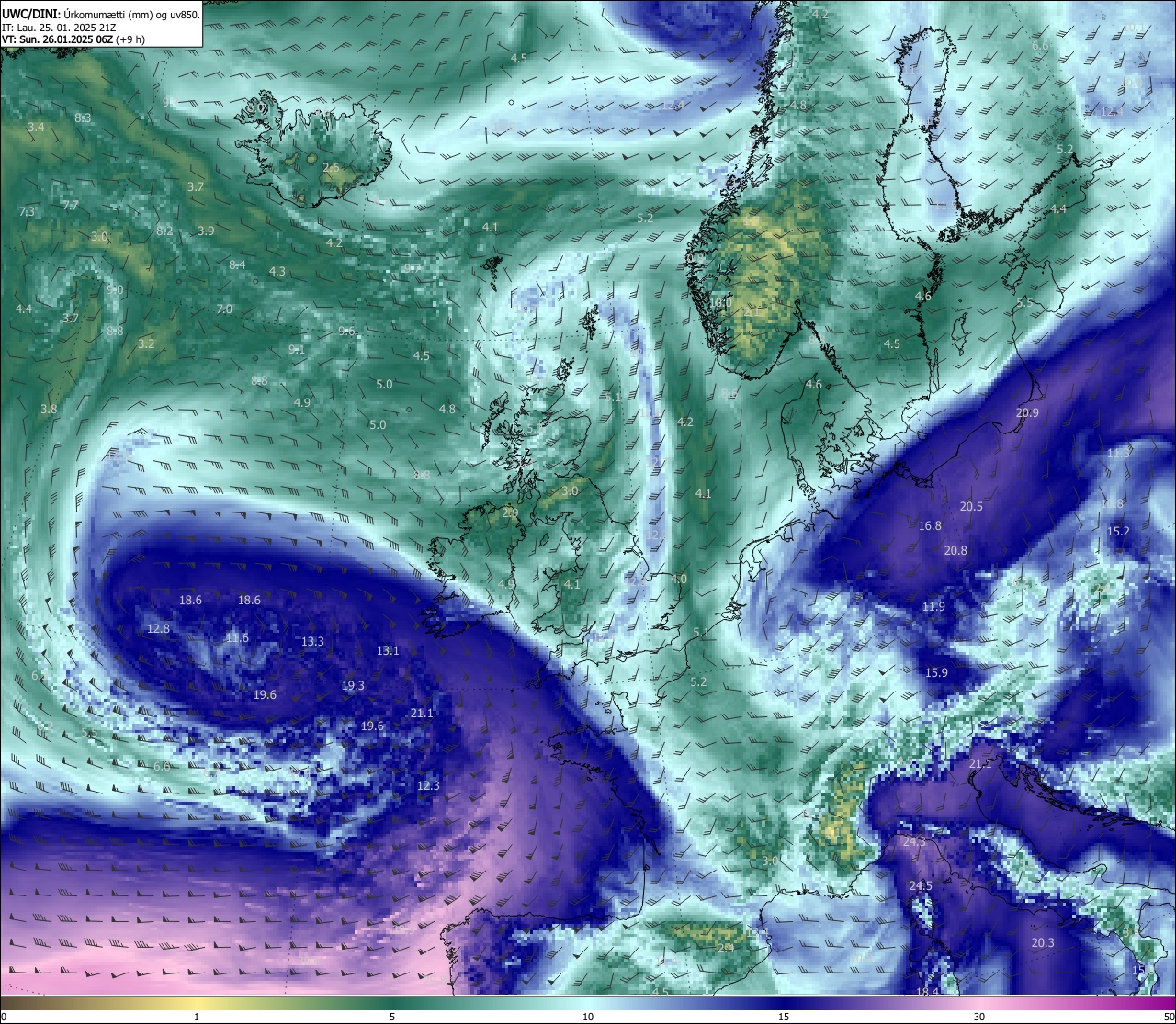
Task: Click the 16.0 value over Norway
Action: click(x=720, y=301)
